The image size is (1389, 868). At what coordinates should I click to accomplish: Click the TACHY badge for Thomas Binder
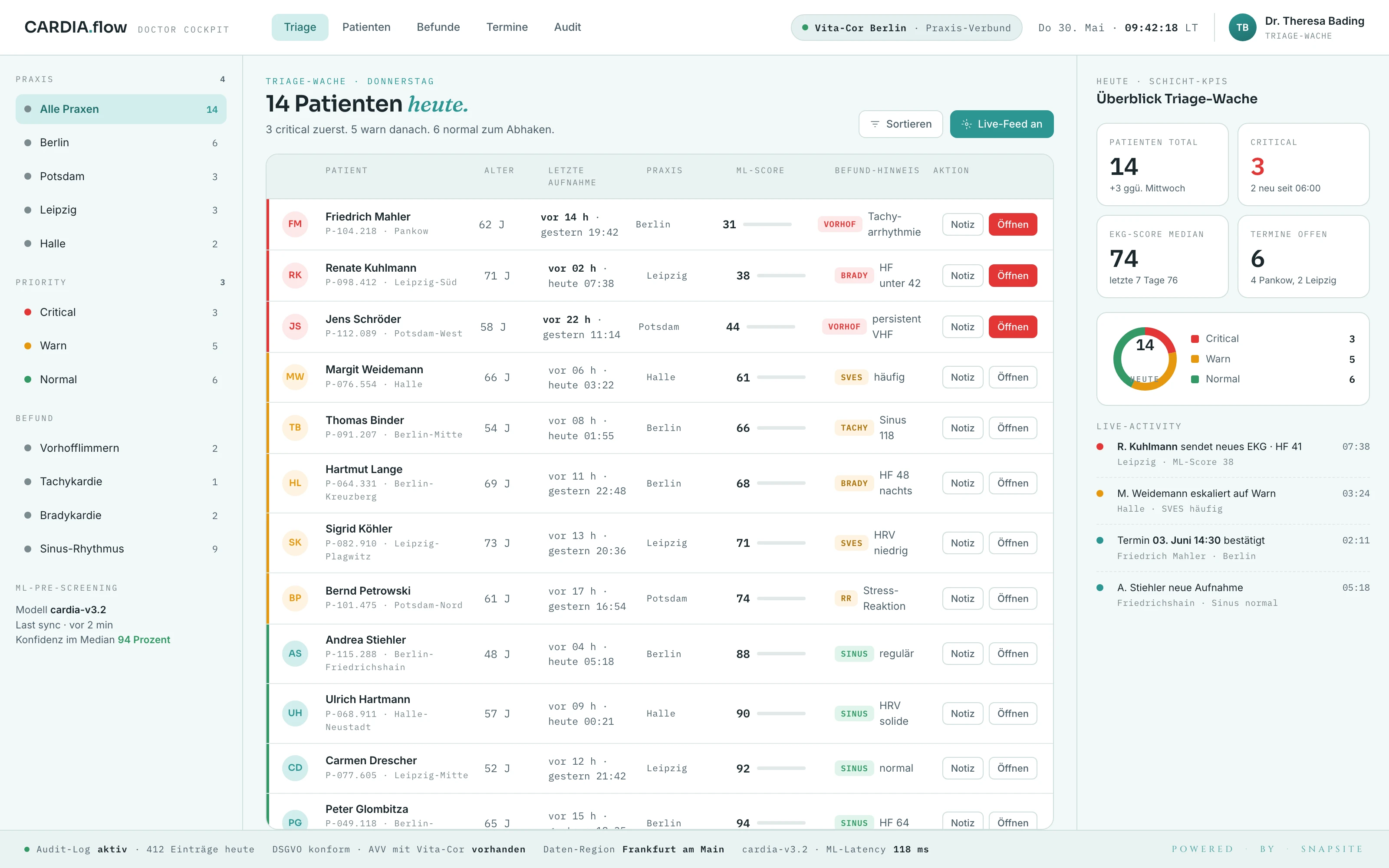(x=854, y=427)
